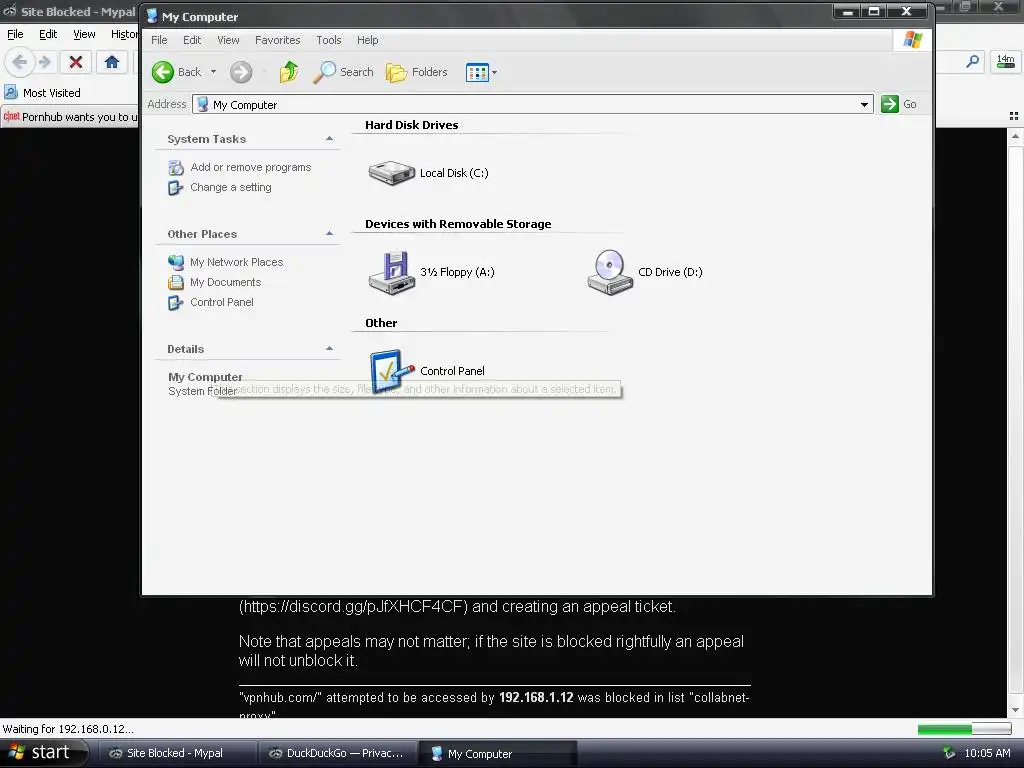
Task: Click the 'Waiting for 192.168.0.12...' status text
Action: (x=68, y=729)
